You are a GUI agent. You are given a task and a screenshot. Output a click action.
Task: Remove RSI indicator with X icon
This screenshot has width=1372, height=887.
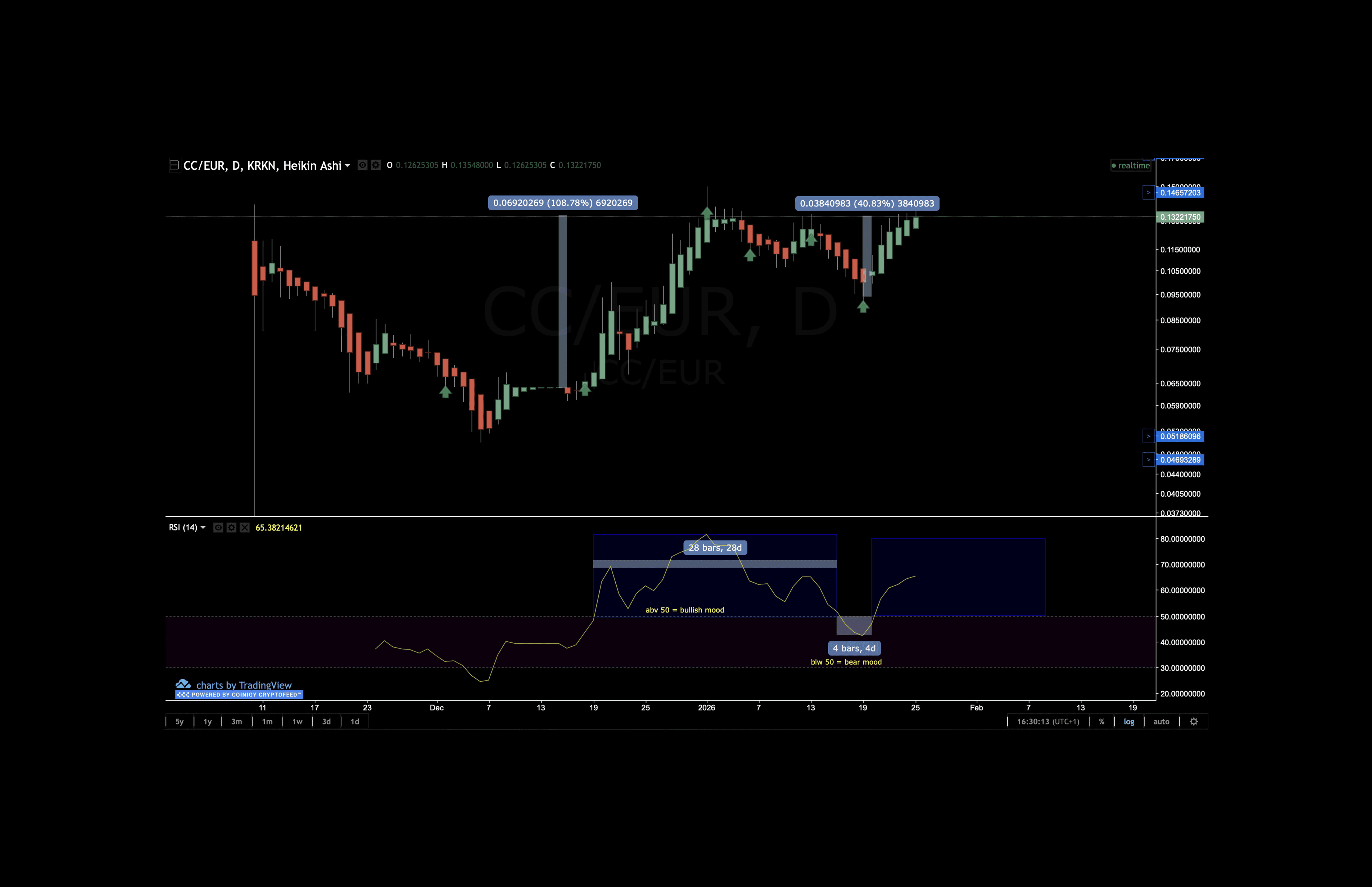(x=245, y=528)
